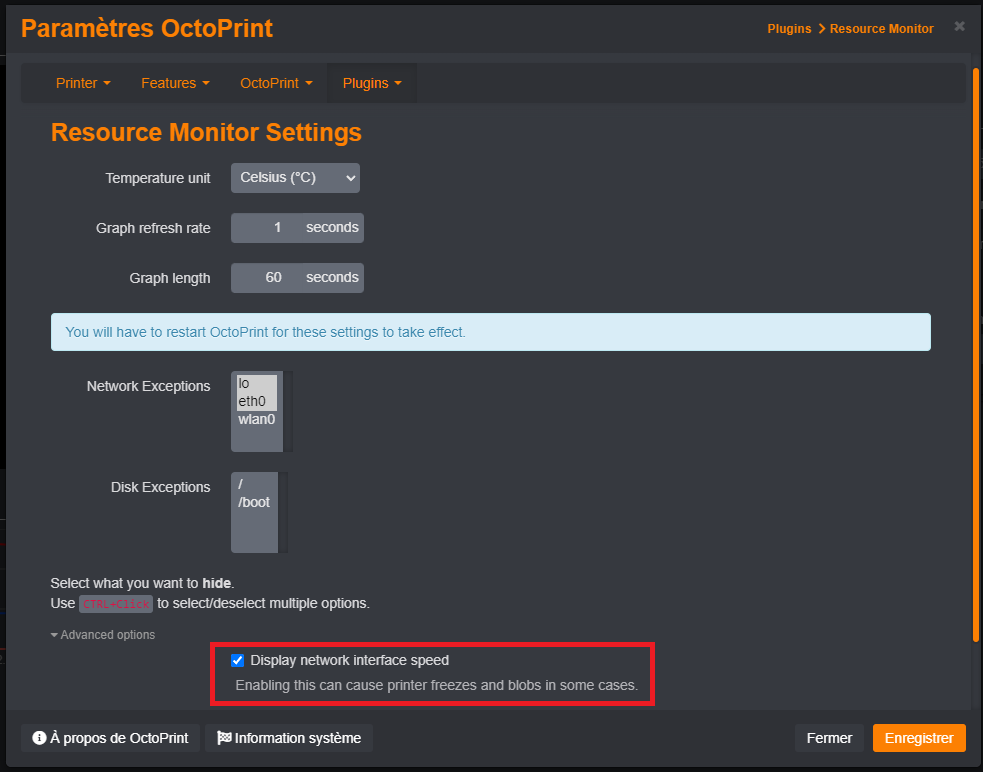The image size is (983, 772).
Task: Select eth0 in Network Exceptions list
Action: click(x=256, y=401)
